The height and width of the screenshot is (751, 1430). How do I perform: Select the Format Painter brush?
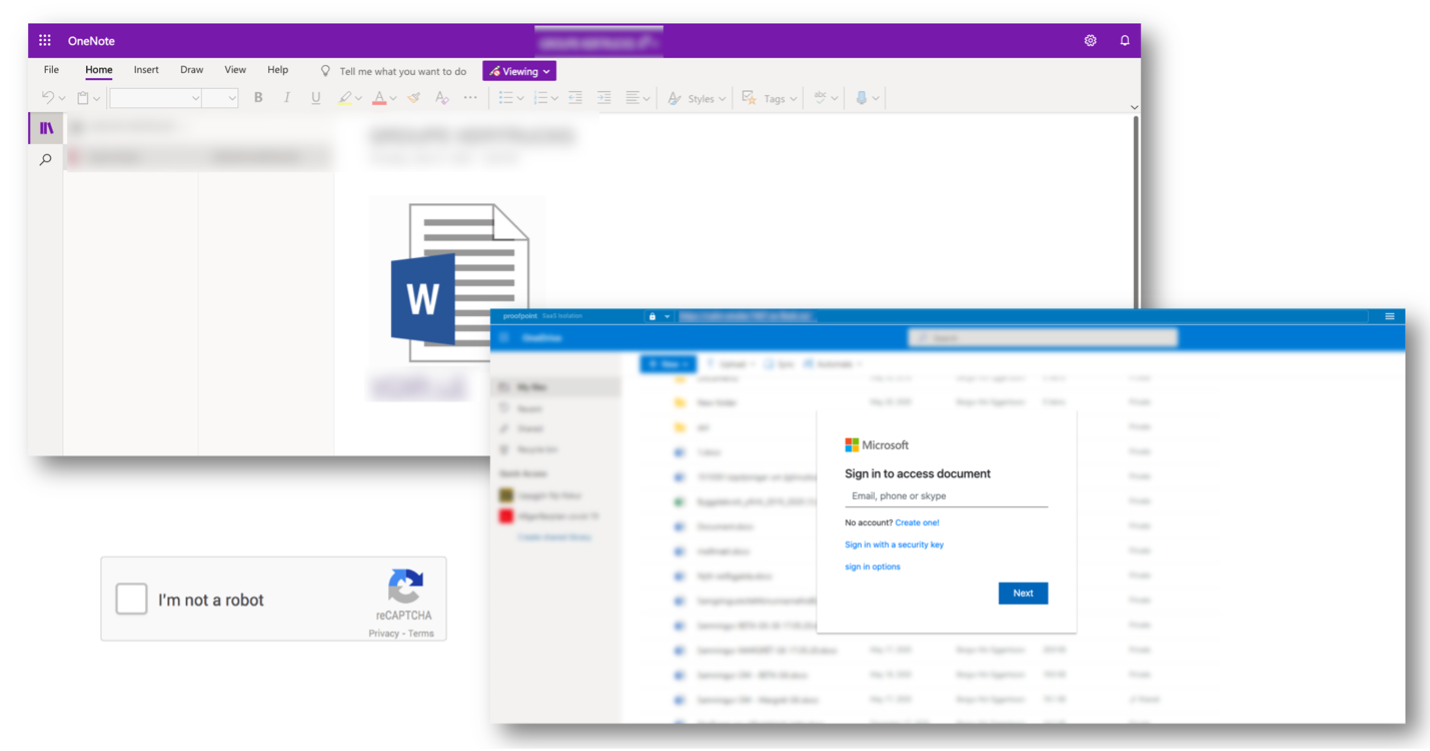click(x=414, y=98)
